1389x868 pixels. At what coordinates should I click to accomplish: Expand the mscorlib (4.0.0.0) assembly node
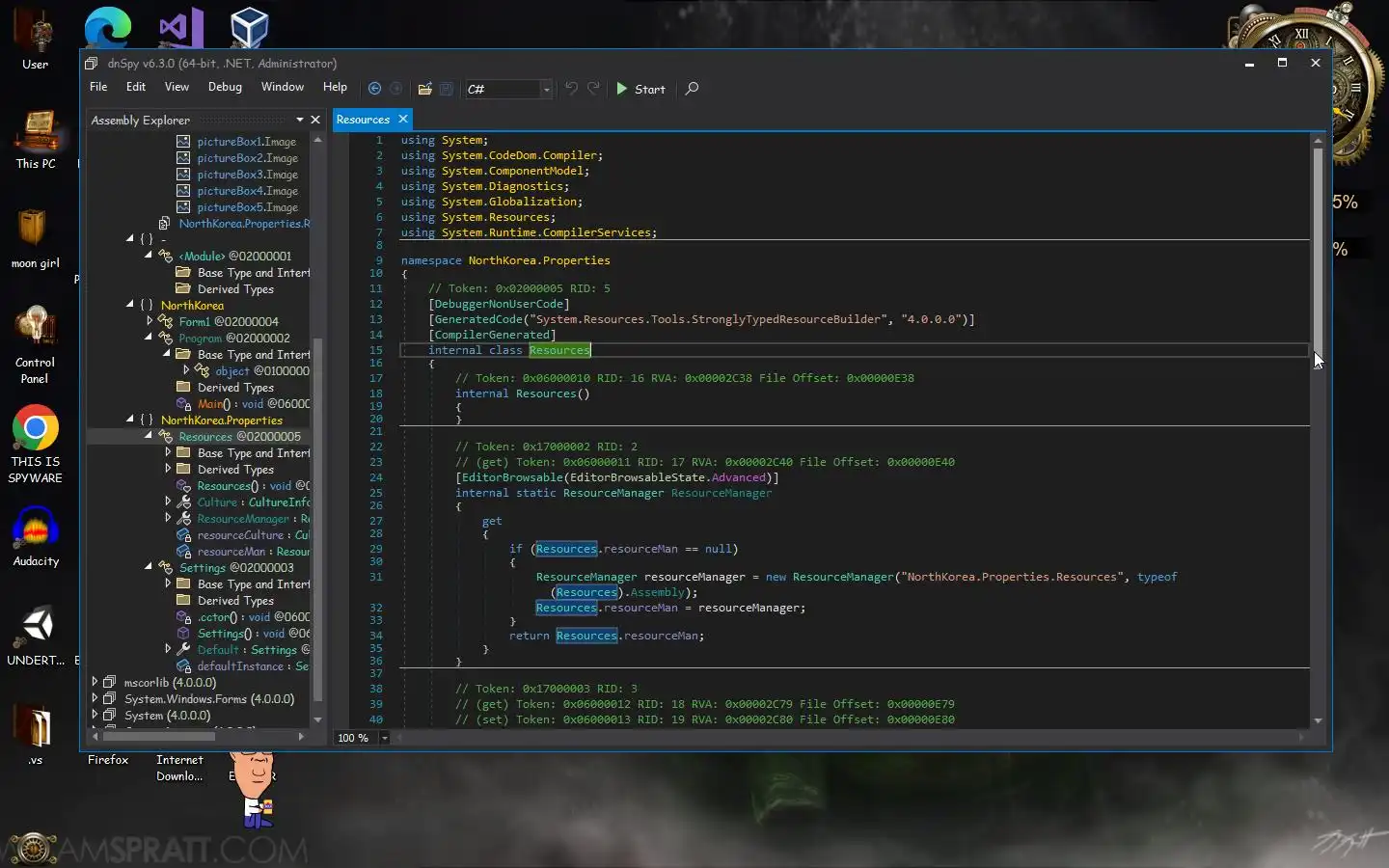(x=95, y=682)
